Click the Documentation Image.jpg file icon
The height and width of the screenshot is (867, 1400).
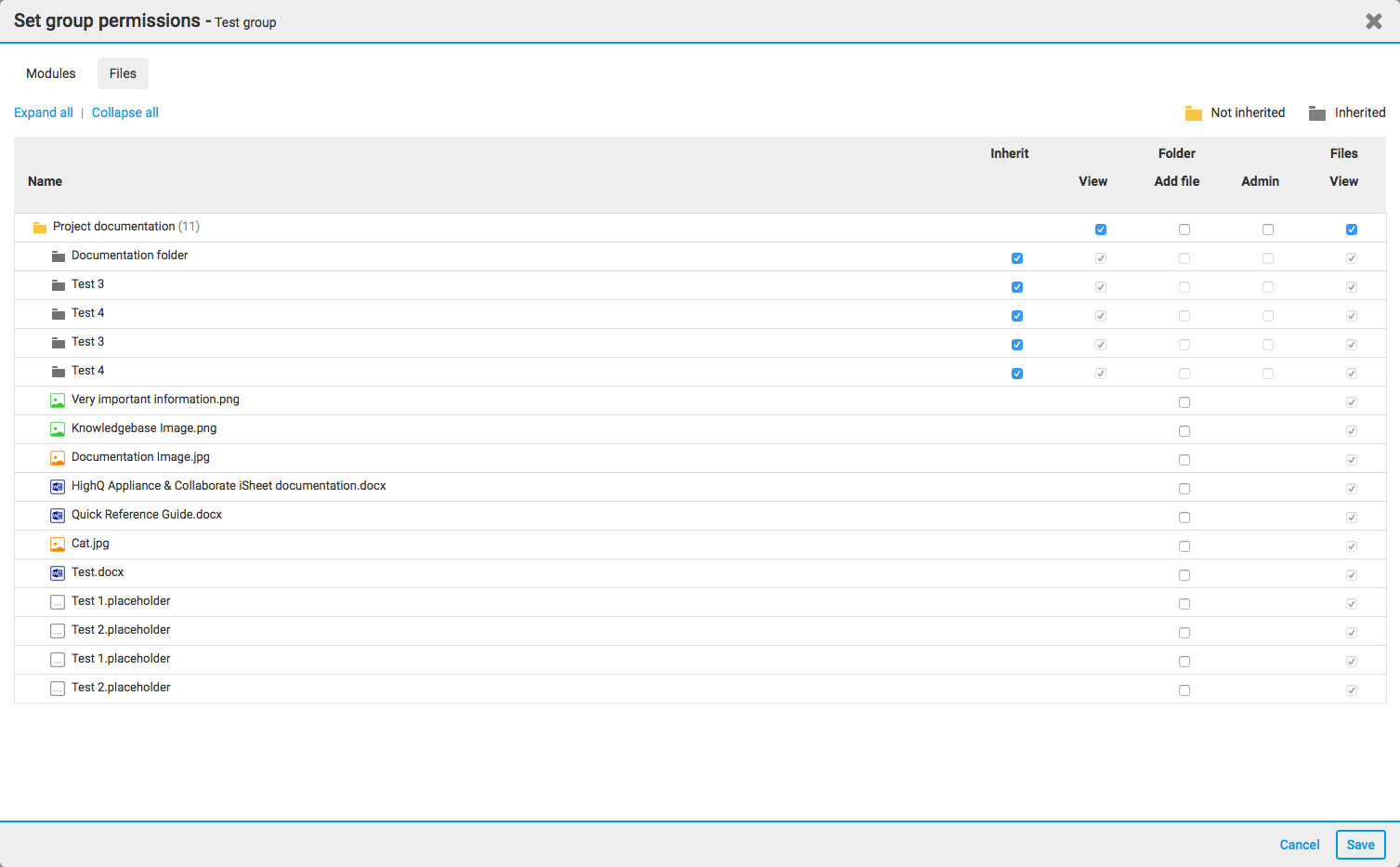coord(58,458)
